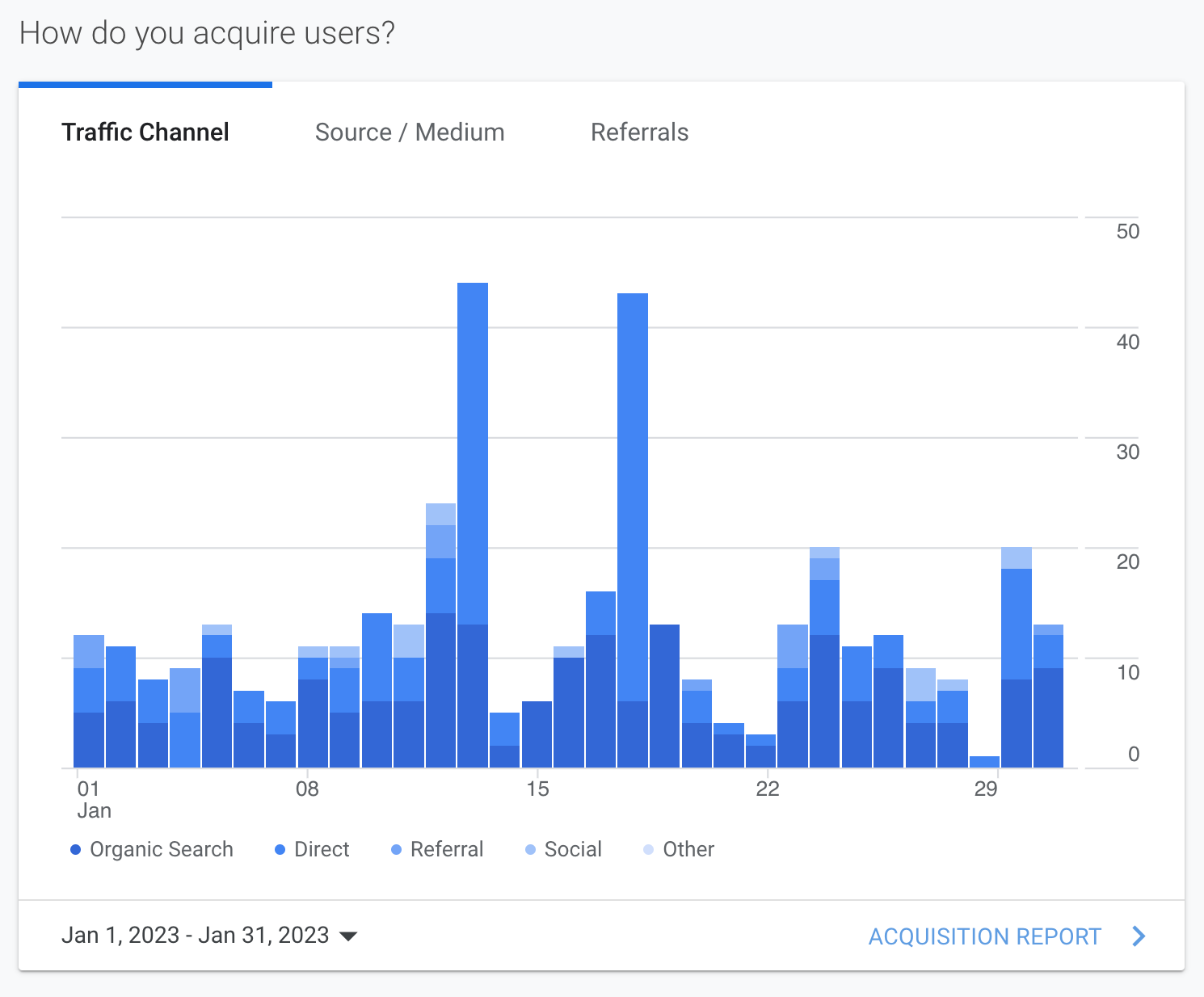Click the Referral legend dot
Viewport: 1204px width, 997px height.
pos(396,850)
